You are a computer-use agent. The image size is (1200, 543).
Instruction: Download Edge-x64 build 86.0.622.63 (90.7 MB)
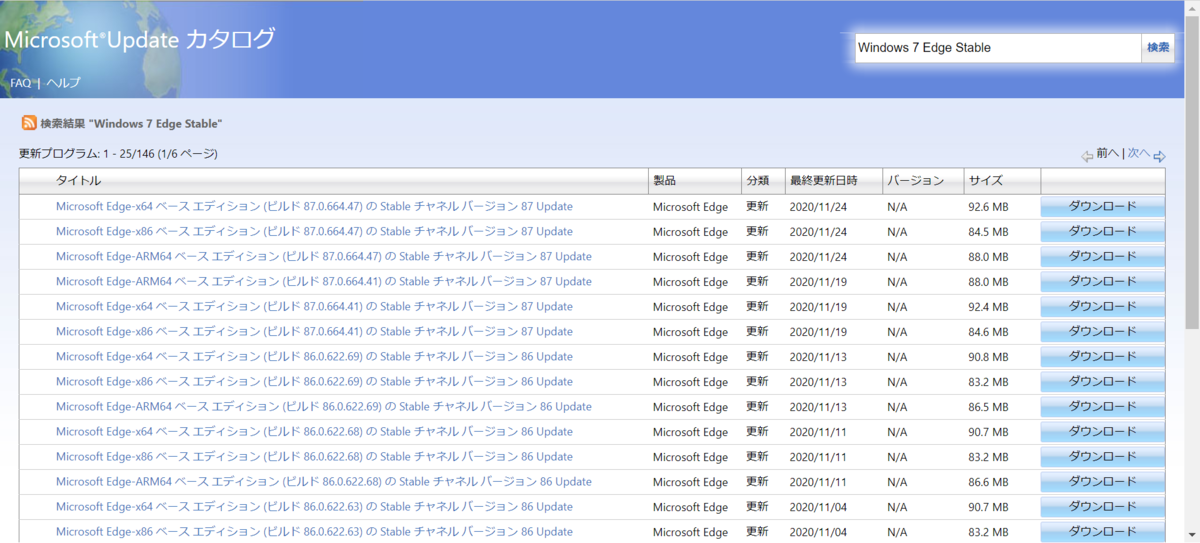pos(1103,507)
